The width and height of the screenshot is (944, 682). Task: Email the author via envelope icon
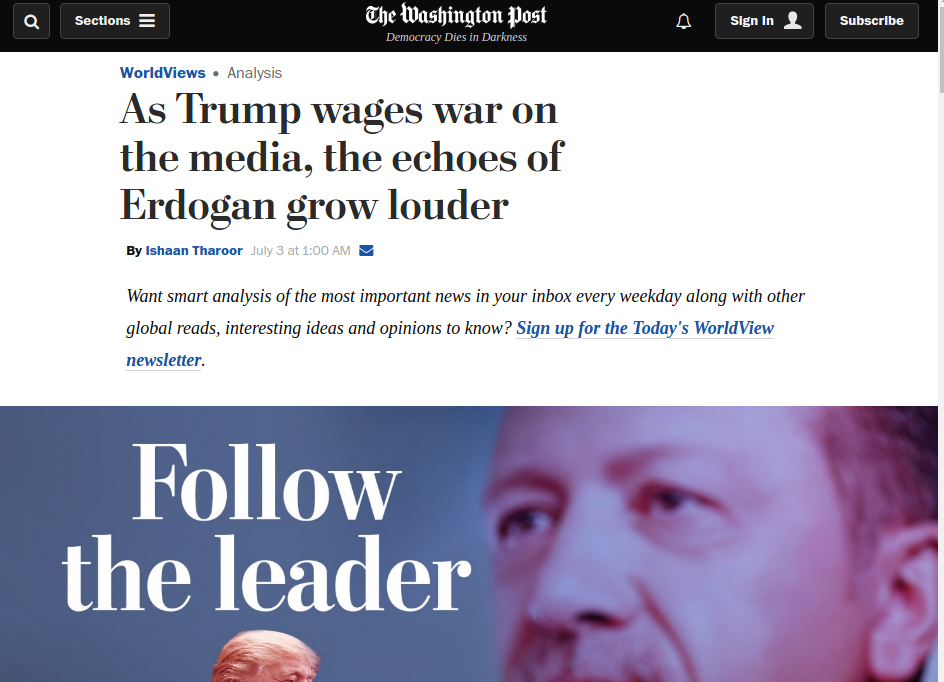click(366, 250)
